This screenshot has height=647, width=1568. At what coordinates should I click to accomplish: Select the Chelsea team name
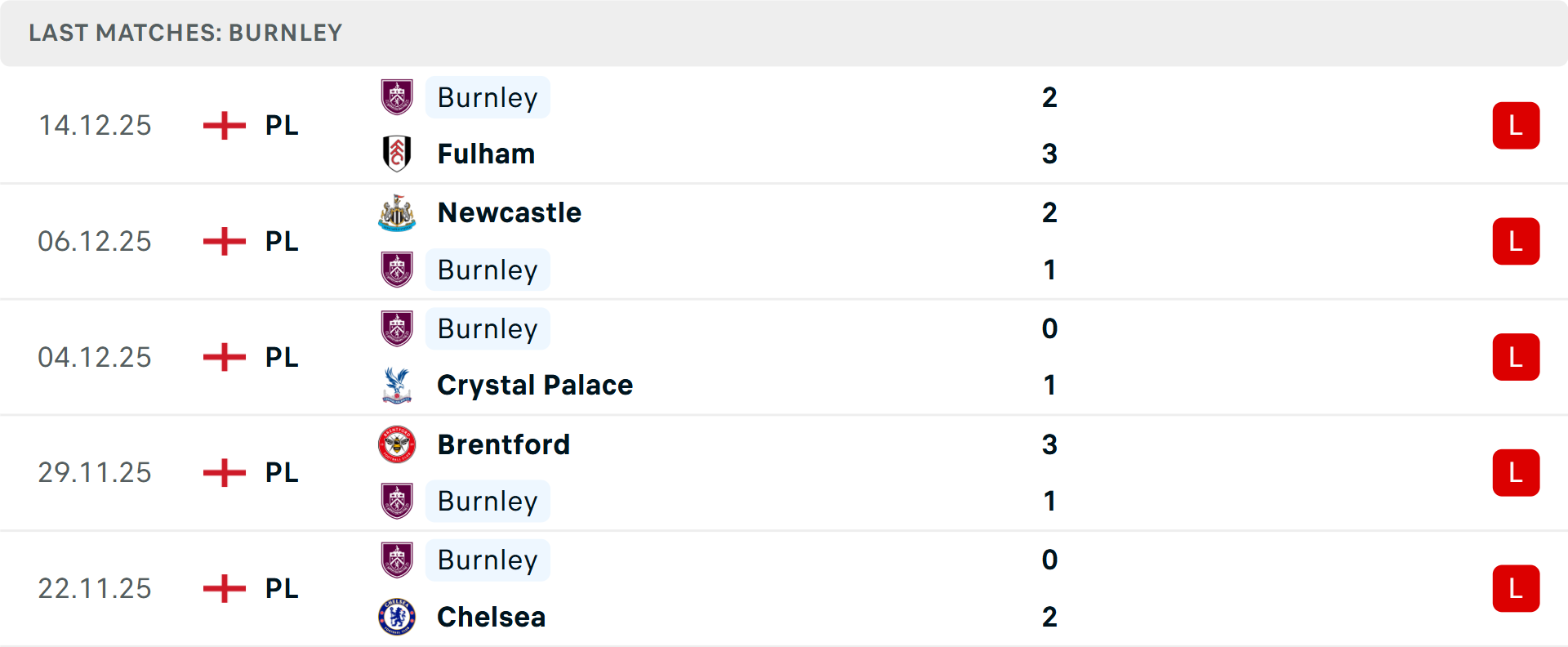(x=491, y=617)
